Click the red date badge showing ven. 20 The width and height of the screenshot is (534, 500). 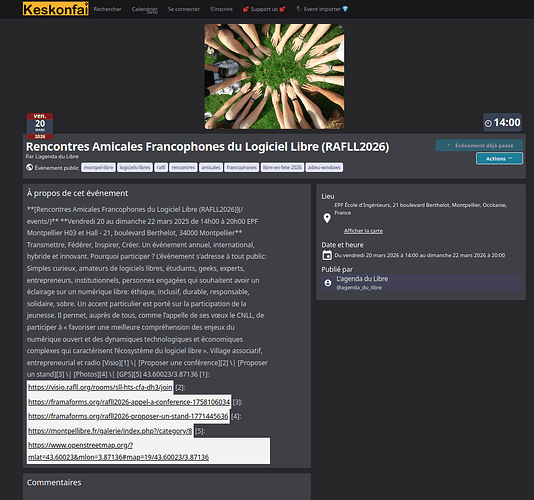pos(40,126)
